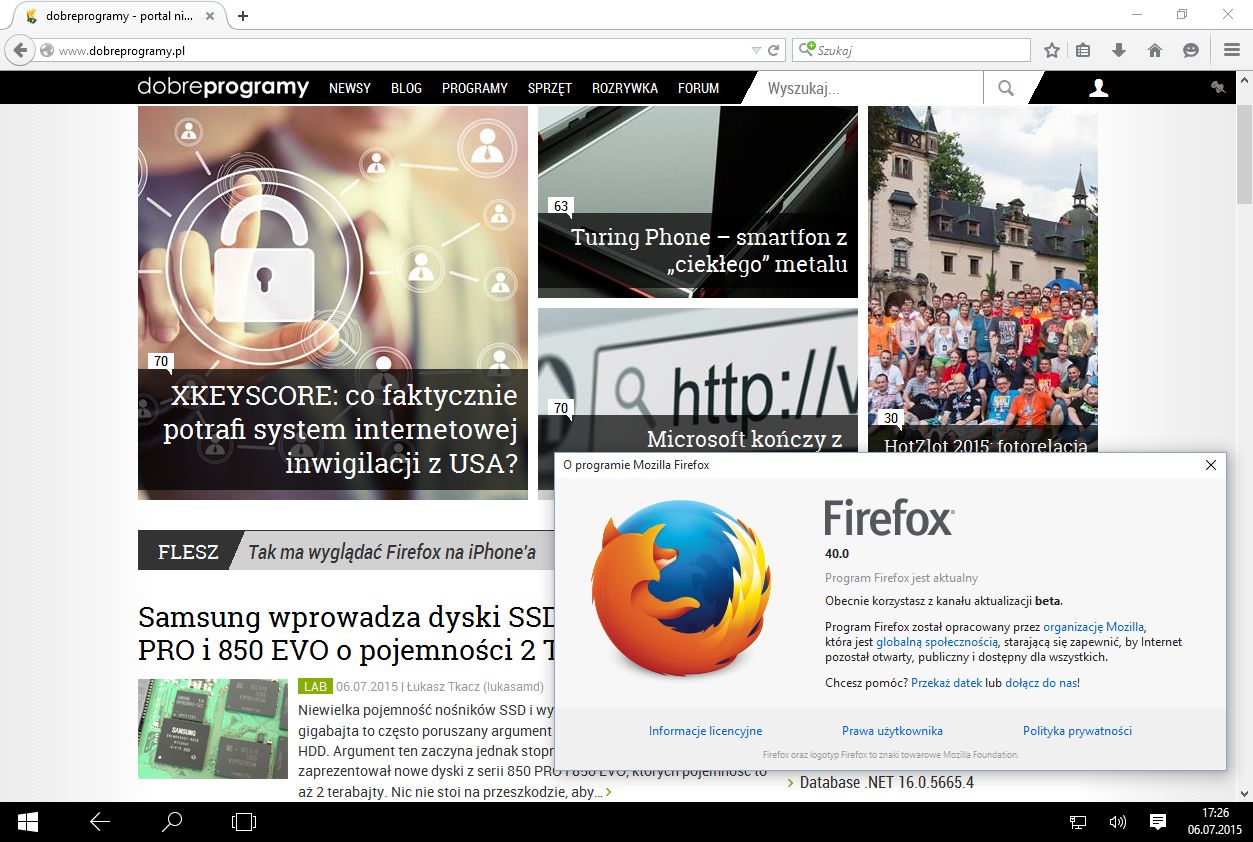1253x842 pixels.
Task: Click the page vertical scrollbar thumb
Action: [x=1244, y=155]
